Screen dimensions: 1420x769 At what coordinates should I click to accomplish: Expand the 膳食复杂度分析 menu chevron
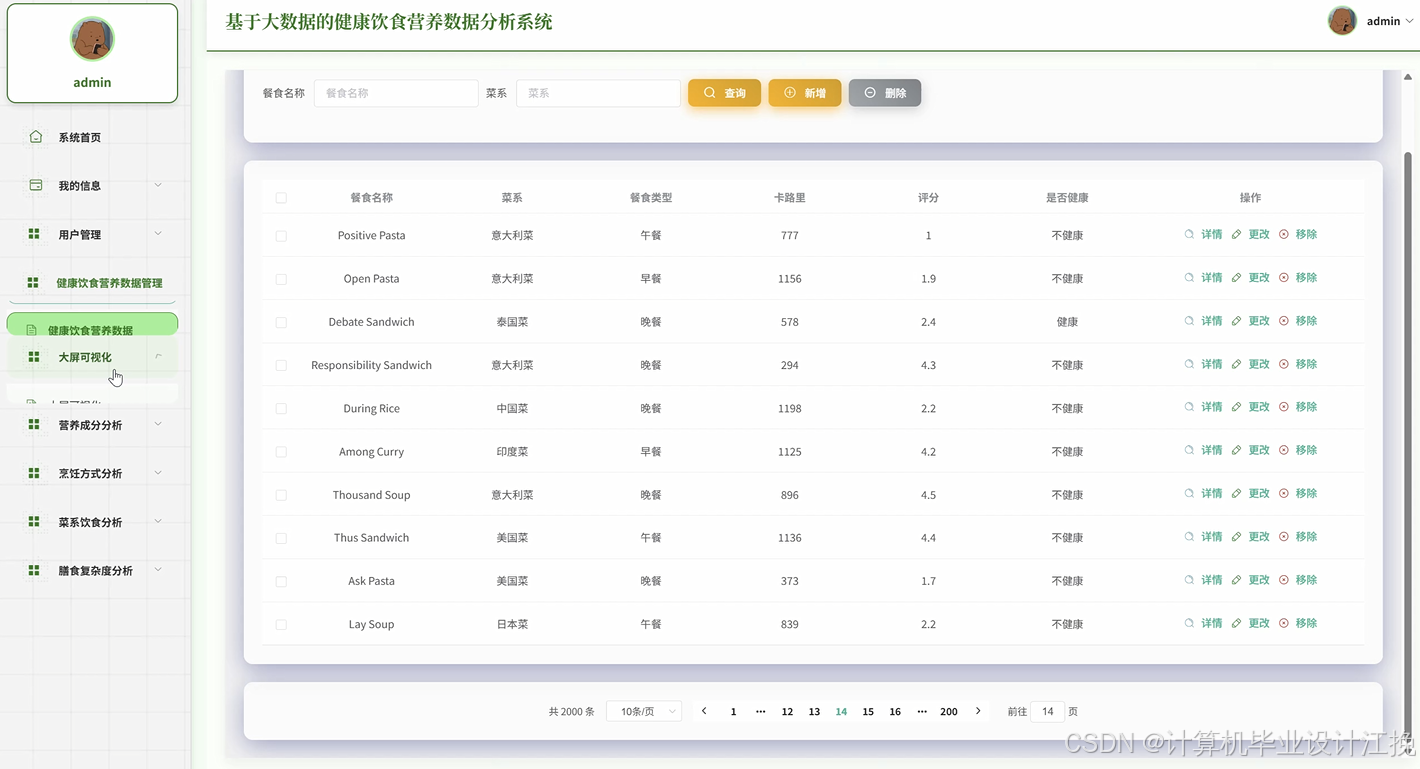coord(158,570)
